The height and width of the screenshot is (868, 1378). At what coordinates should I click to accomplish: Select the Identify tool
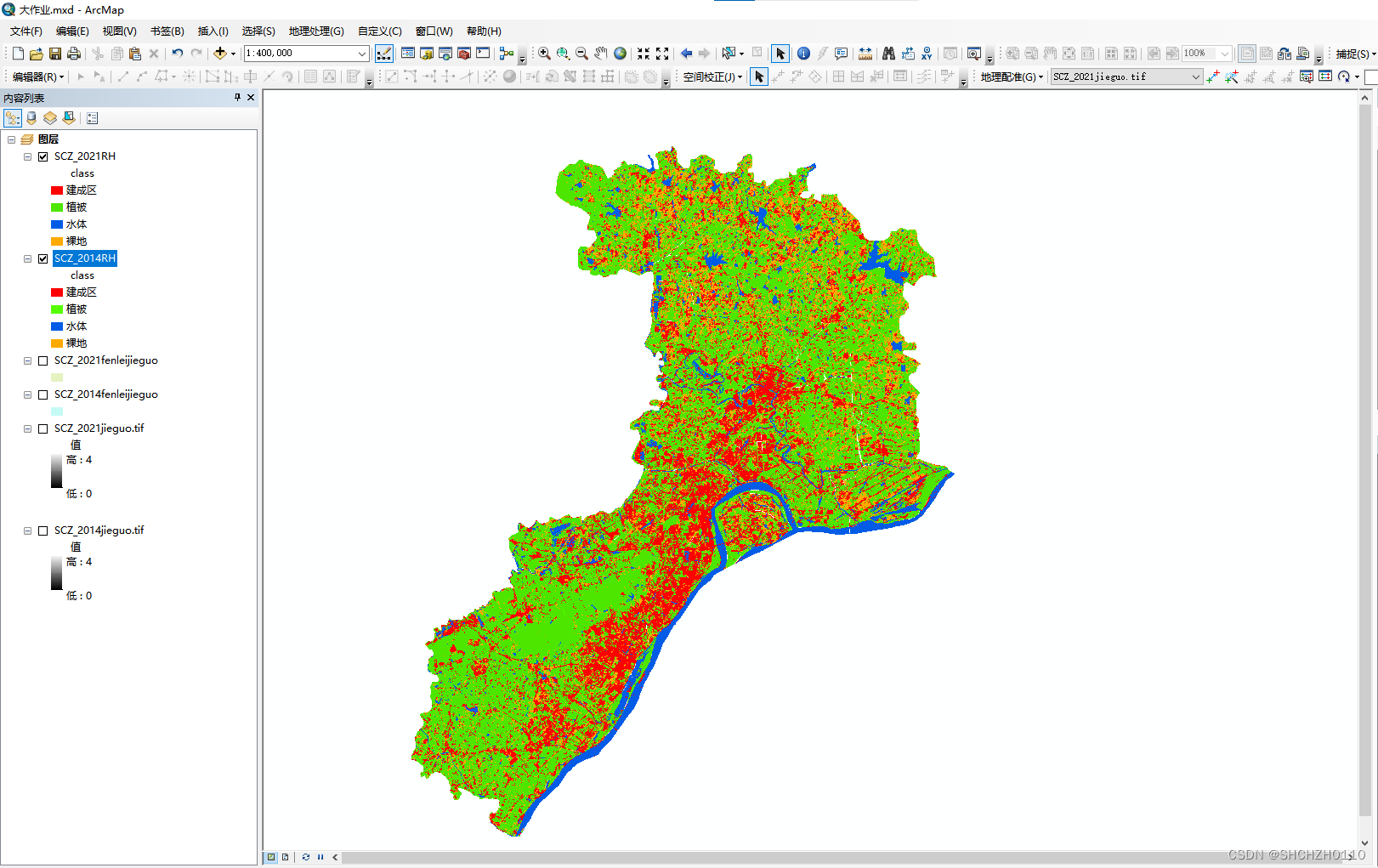804,53
